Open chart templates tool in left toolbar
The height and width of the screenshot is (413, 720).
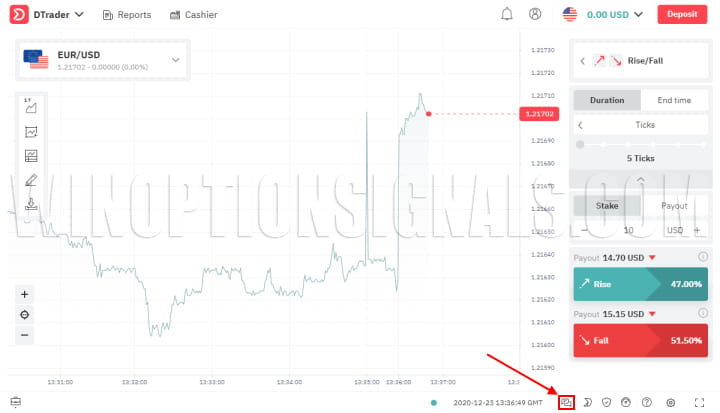pyautogui.click(x=31, y=156)
